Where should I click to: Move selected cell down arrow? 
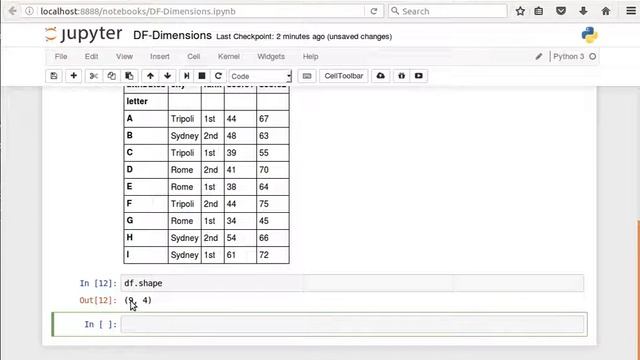(167, 76)
